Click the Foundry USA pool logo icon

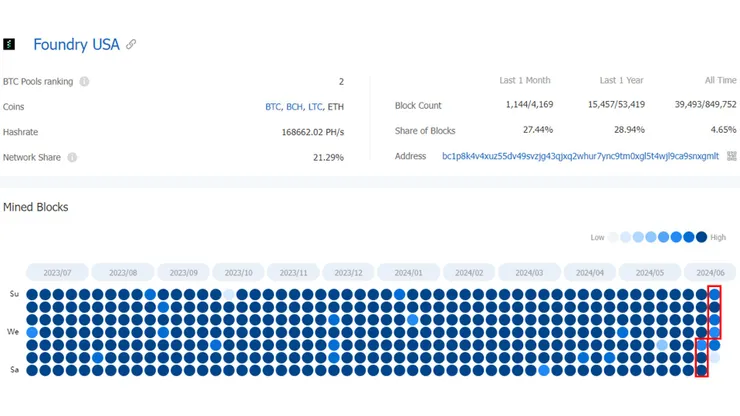pos(9,44)
